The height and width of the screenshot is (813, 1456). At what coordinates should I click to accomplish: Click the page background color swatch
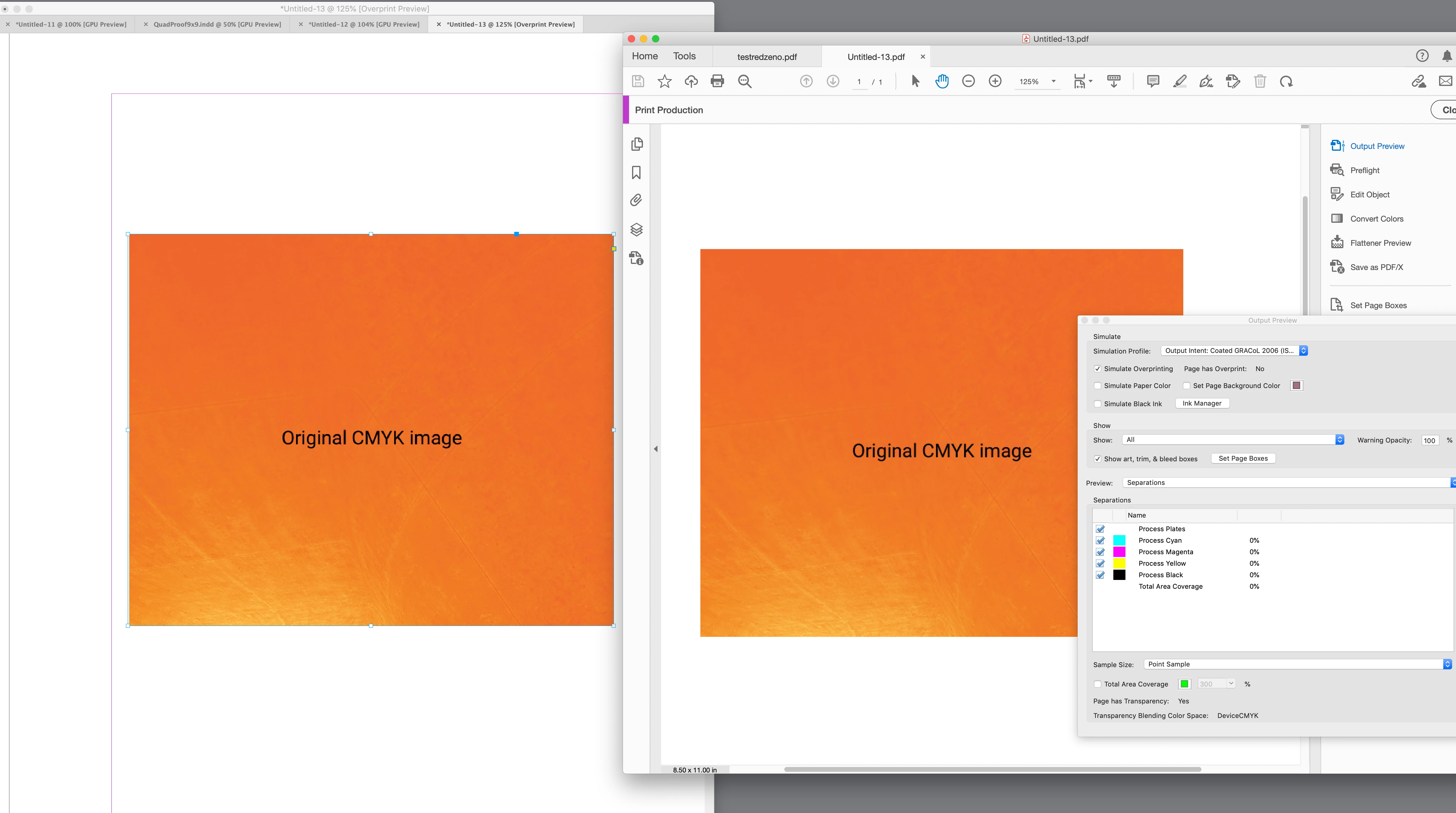click(x=1296, y=386)
